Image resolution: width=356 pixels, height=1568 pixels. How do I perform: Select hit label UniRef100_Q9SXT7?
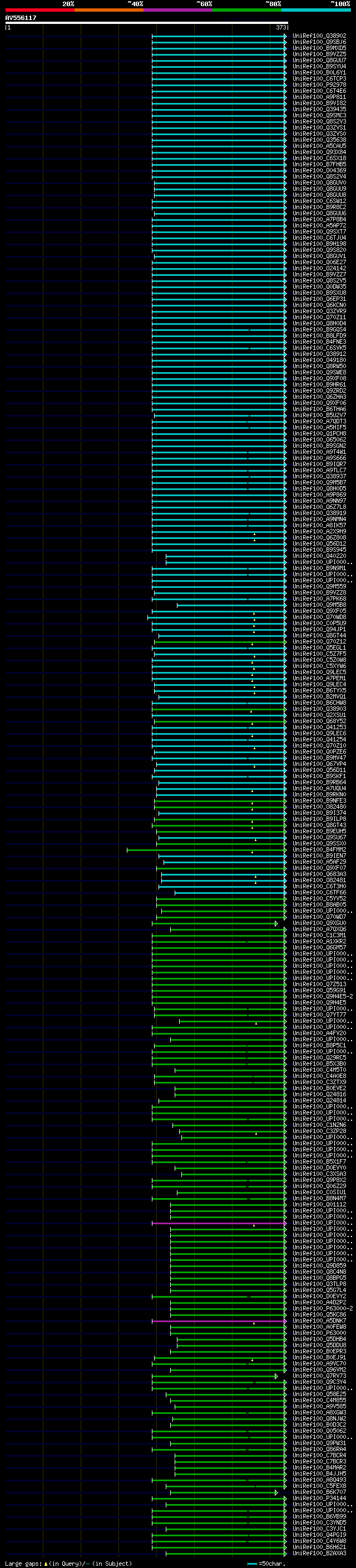[x=319, y=231]
